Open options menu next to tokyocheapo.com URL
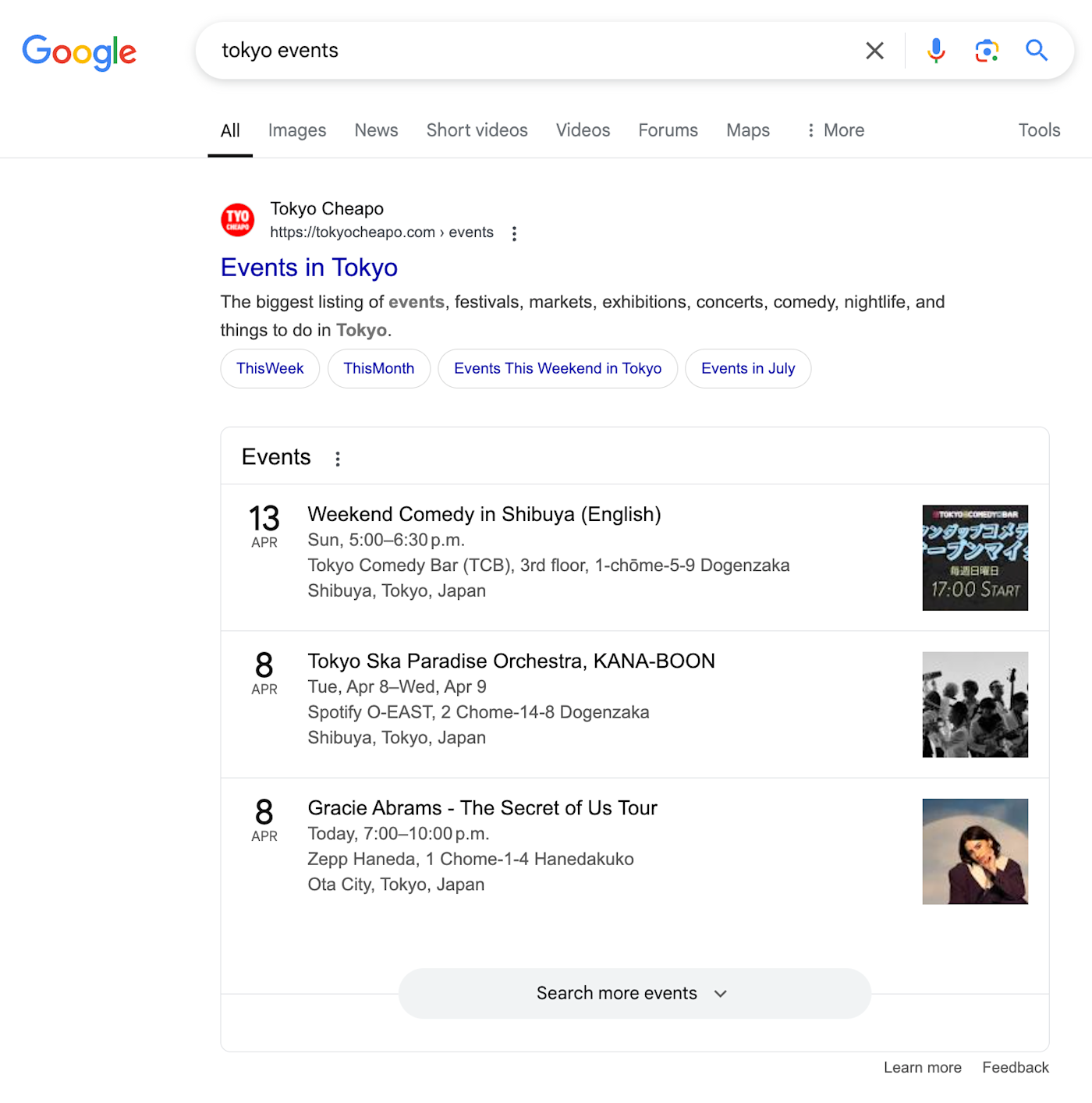Viewport: 1092px width, 1103px height. 514,233
